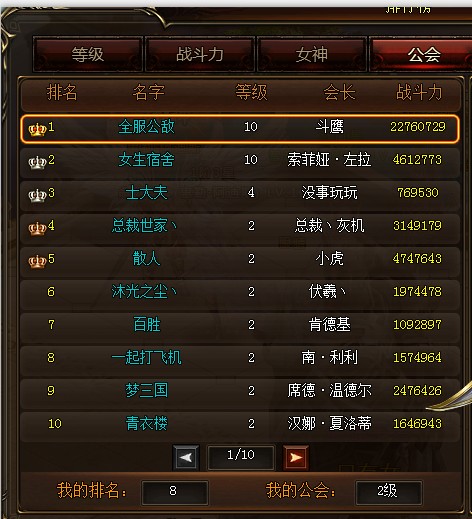The width and height of the screenshot is (472, 519).
Task: Switch to the 等级 ranking tab
Action: 88,54
